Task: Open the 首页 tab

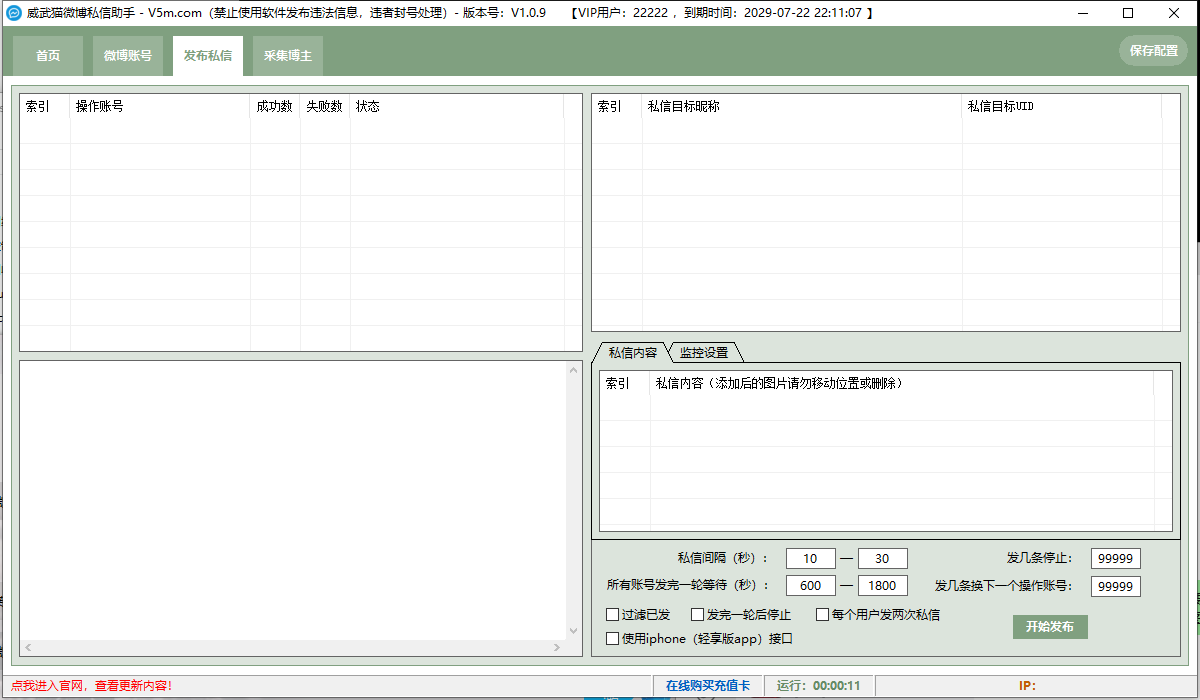Action: click(48, 56)
